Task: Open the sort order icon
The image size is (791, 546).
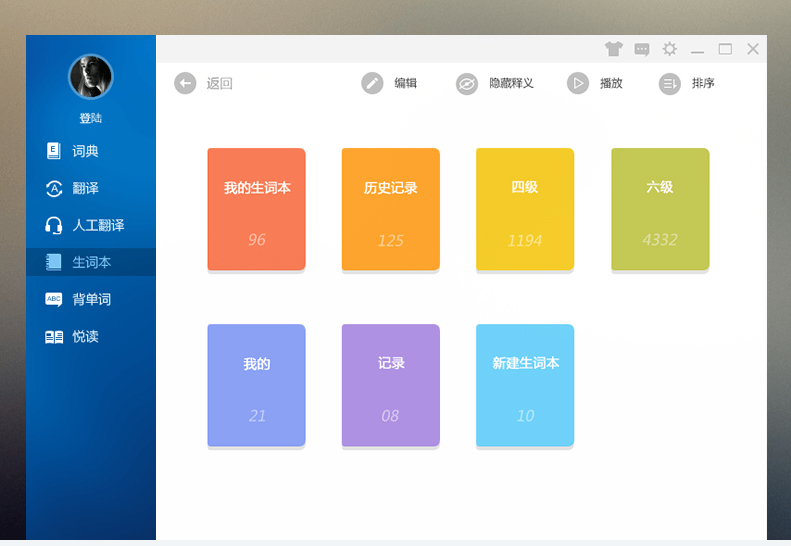Action: point(669,84)
